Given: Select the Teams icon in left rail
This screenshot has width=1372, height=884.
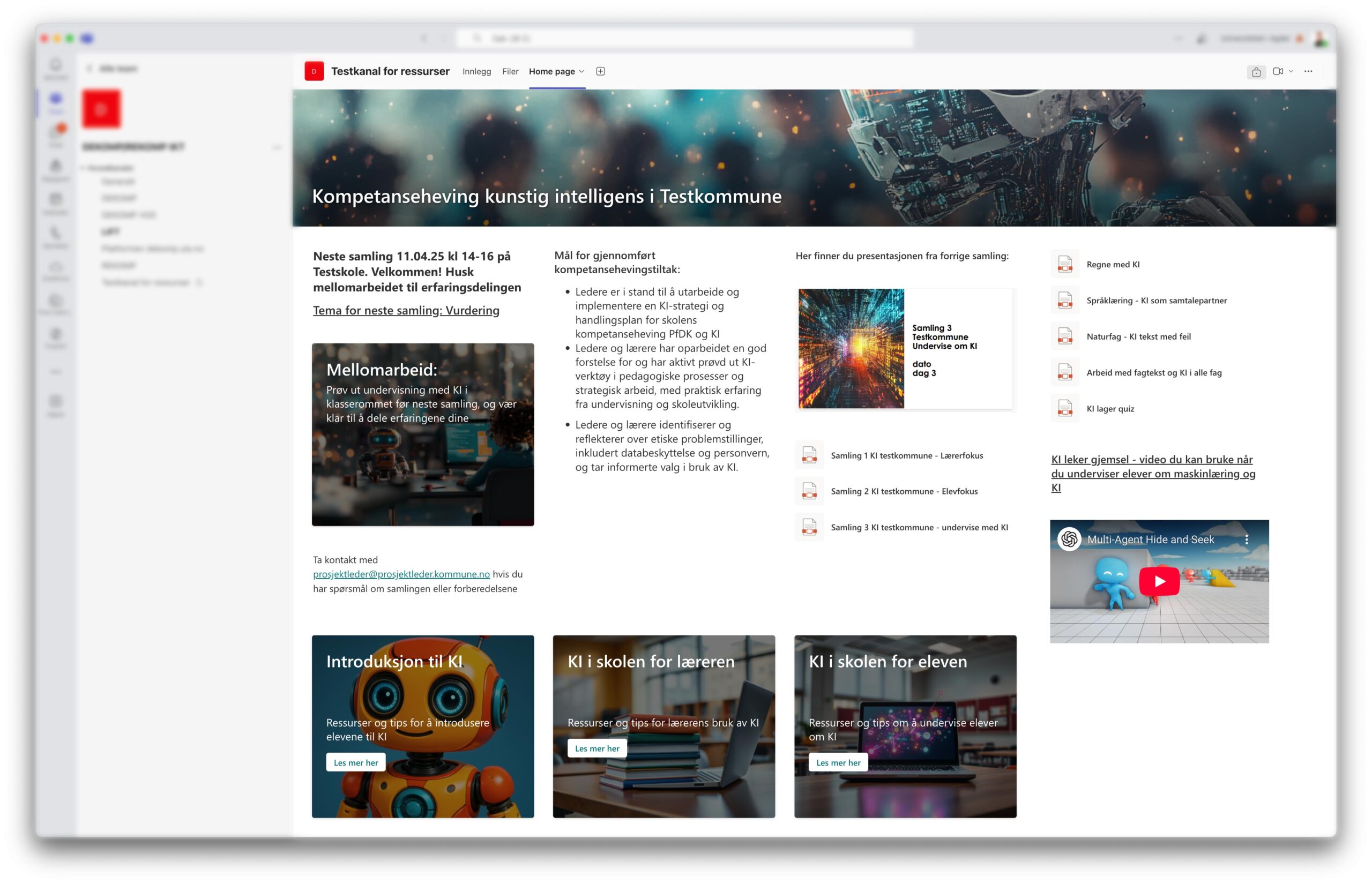Looking at the screenshot, I should (x=56, y=103).
